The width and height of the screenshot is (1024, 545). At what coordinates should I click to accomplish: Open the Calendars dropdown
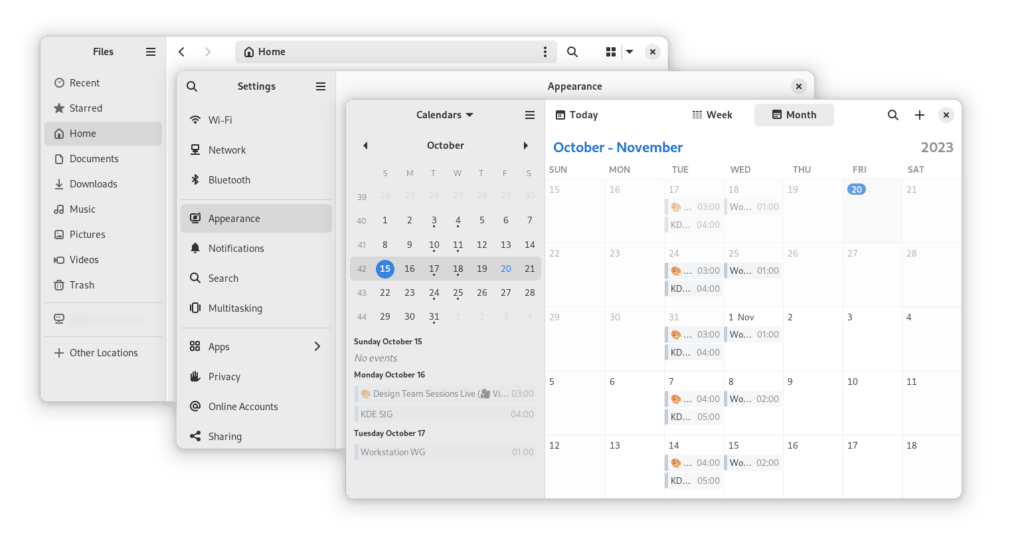point(445,115)
